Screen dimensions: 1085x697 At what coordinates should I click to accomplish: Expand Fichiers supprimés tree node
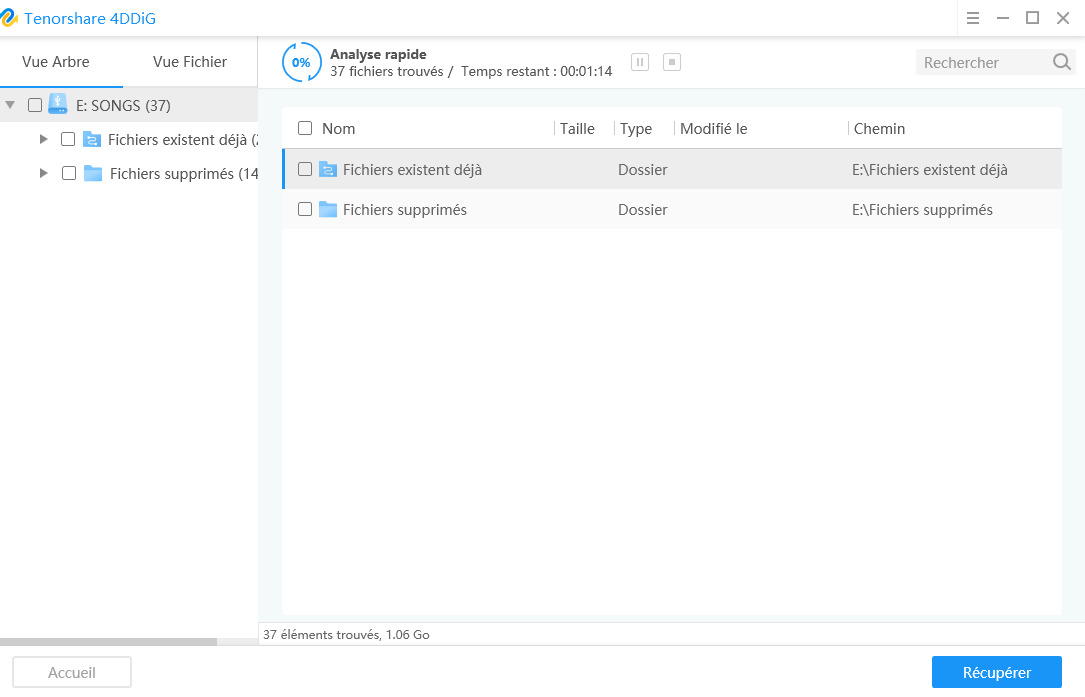[x=44, y=173]
